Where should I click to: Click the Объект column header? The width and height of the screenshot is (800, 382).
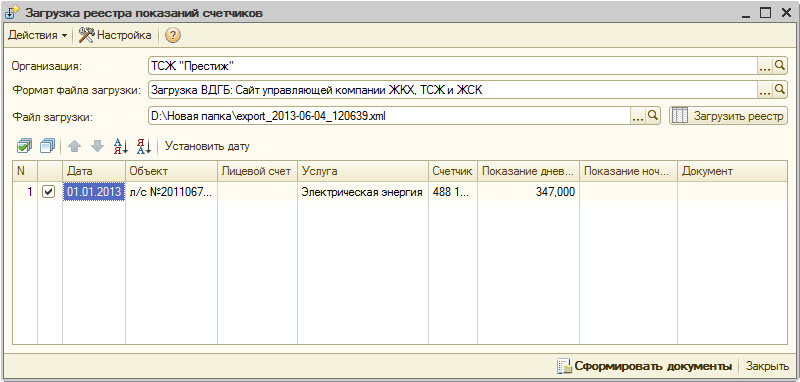(171, 171)
